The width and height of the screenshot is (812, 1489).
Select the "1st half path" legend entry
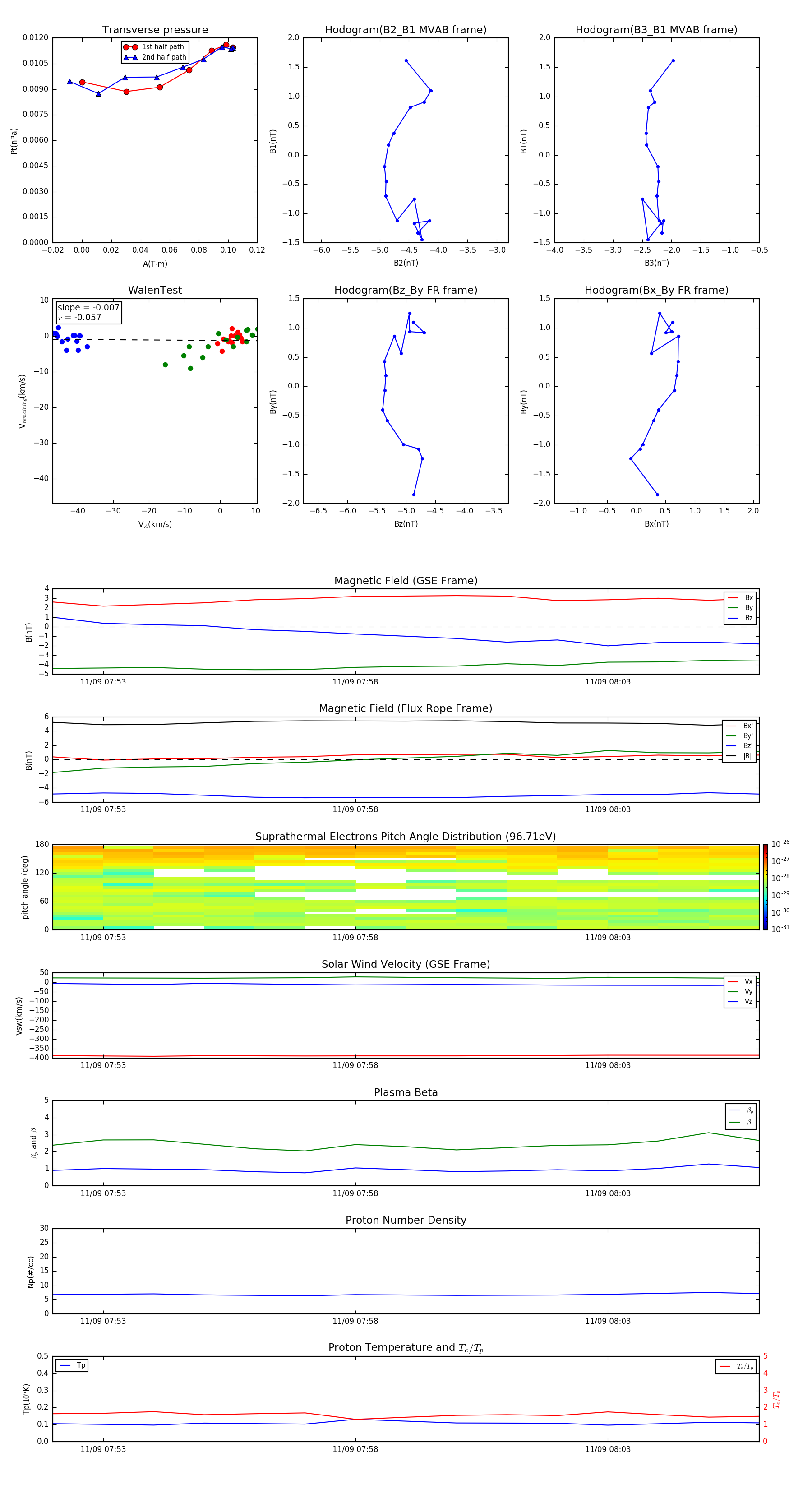coord(154,47)
